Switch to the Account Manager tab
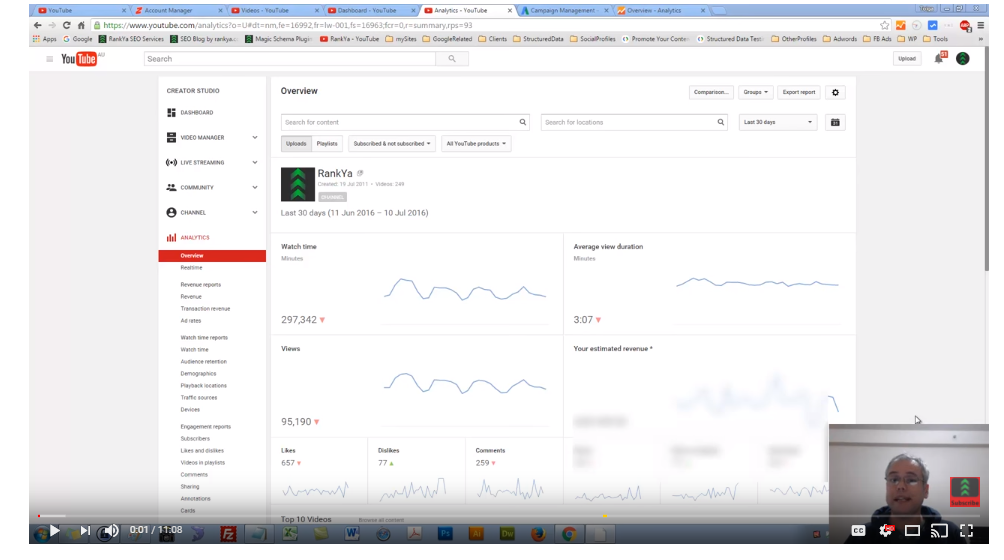This screenshot has height=560, width=1004. pos(178,10)
